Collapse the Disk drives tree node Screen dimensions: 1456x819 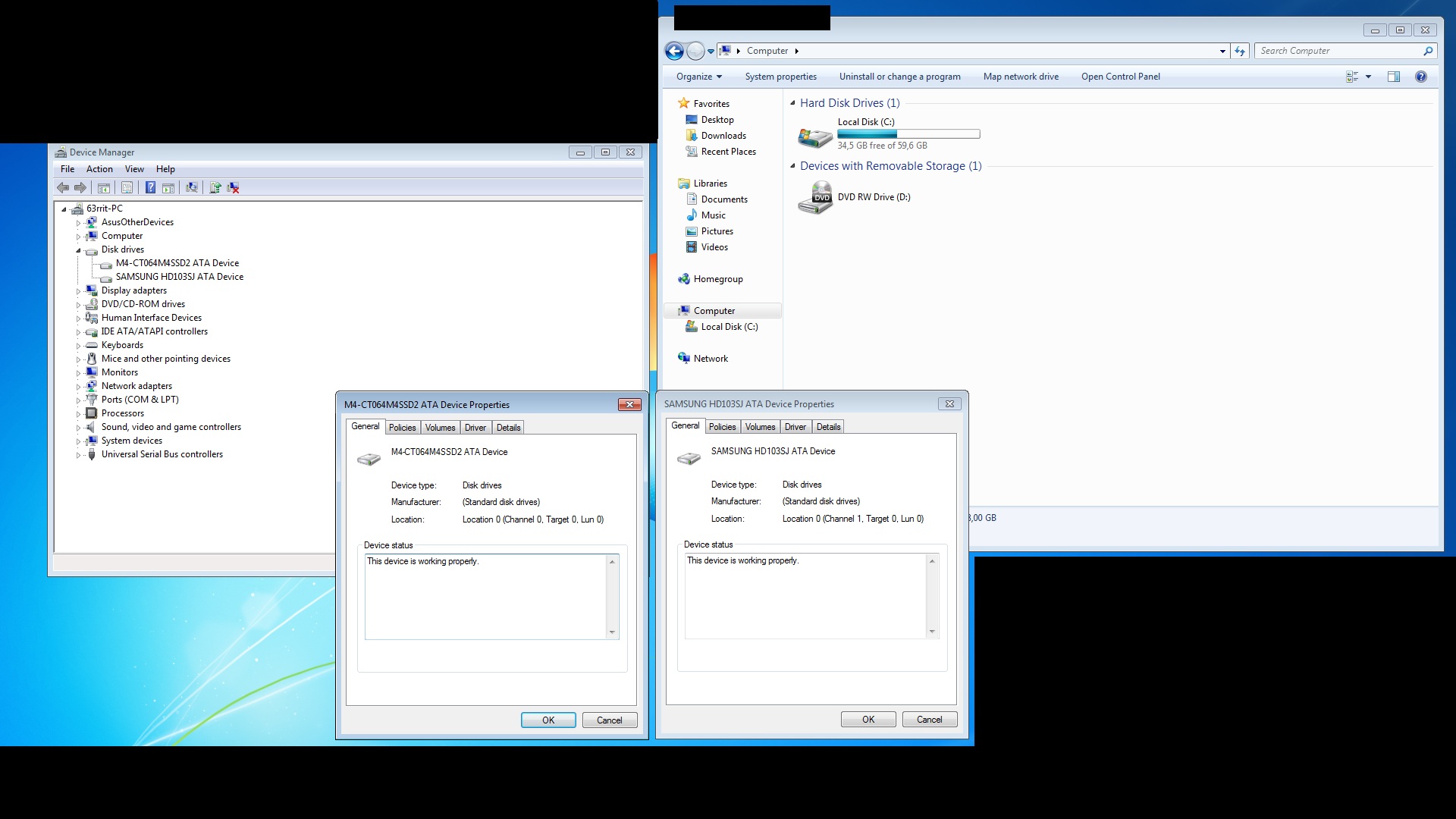tap(78, 250)
